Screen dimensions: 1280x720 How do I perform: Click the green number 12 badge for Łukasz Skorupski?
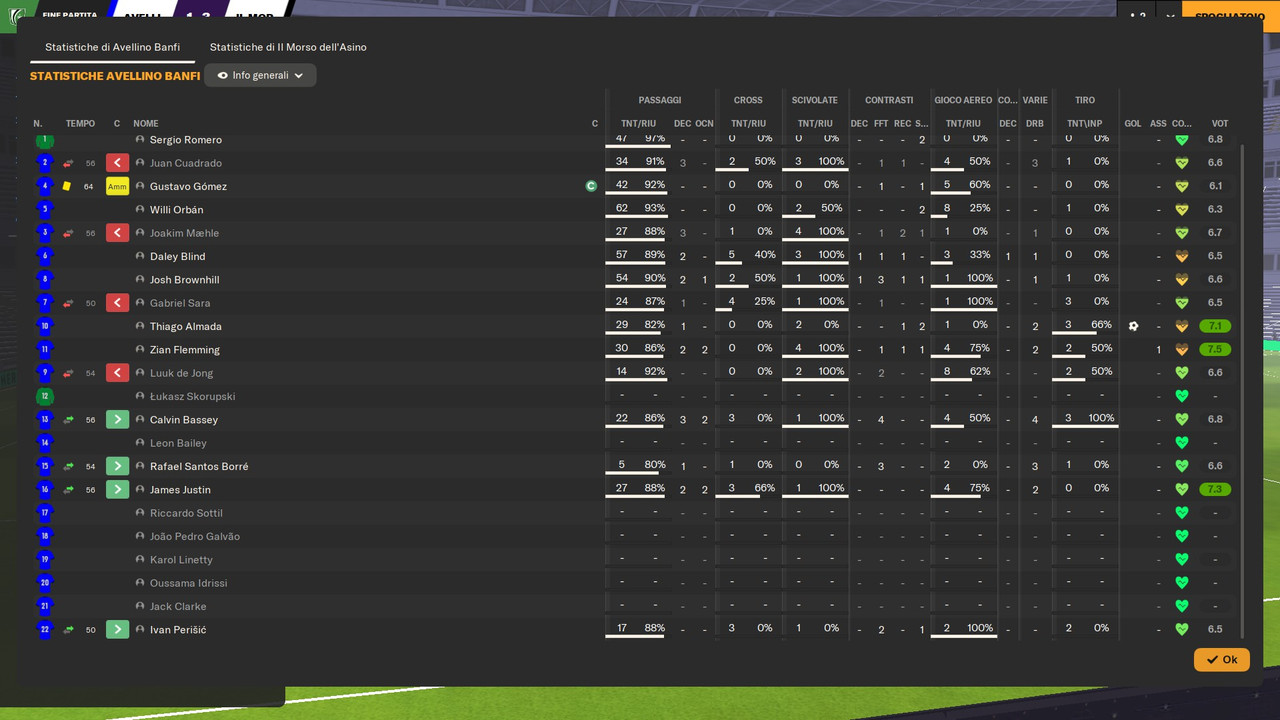(x=44, y=396)
